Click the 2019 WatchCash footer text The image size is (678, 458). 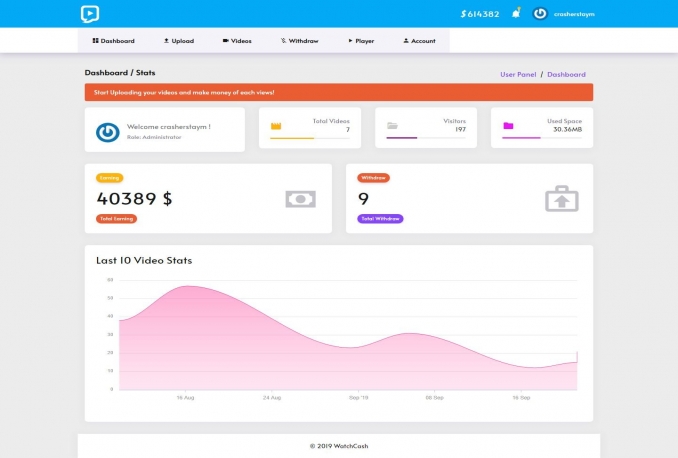339,446
